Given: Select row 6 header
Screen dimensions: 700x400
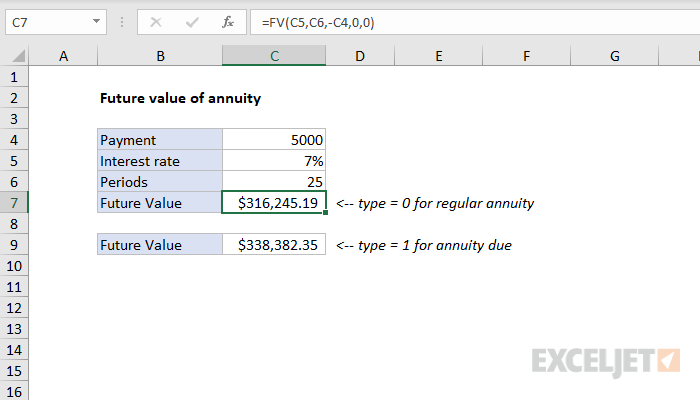Looking at the screenshot, I should pyautogui.click(x=14, y=182).
